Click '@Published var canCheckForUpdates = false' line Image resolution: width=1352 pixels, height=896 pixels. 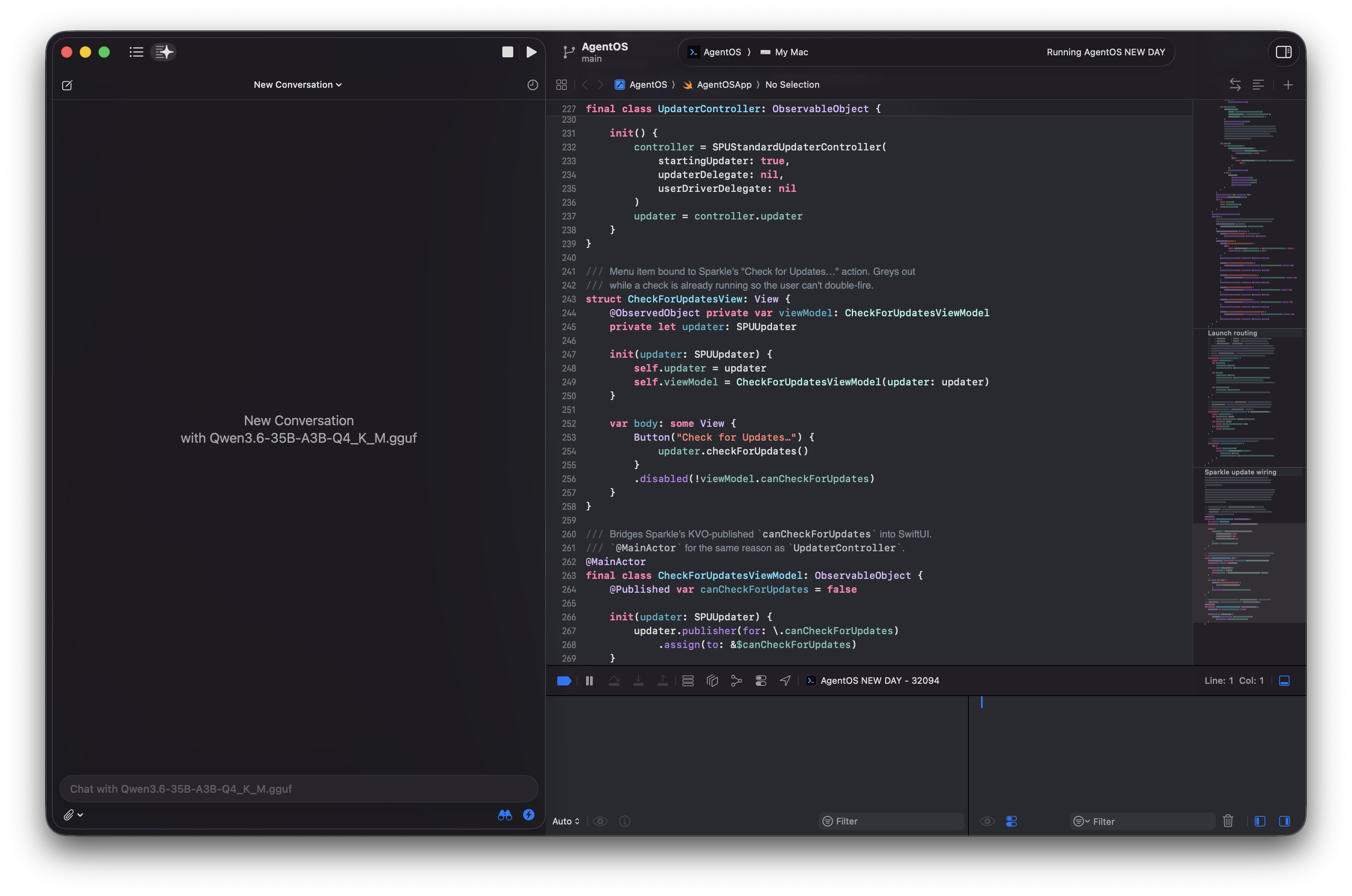(x=733, y=589)
